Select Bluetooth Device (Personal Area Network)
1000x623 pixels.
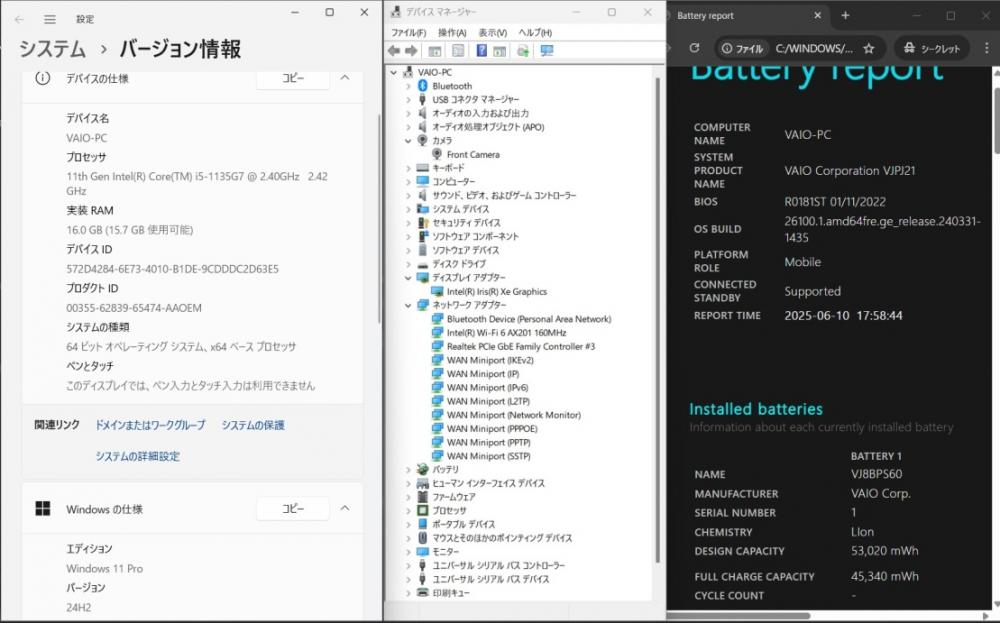point(529,319)
